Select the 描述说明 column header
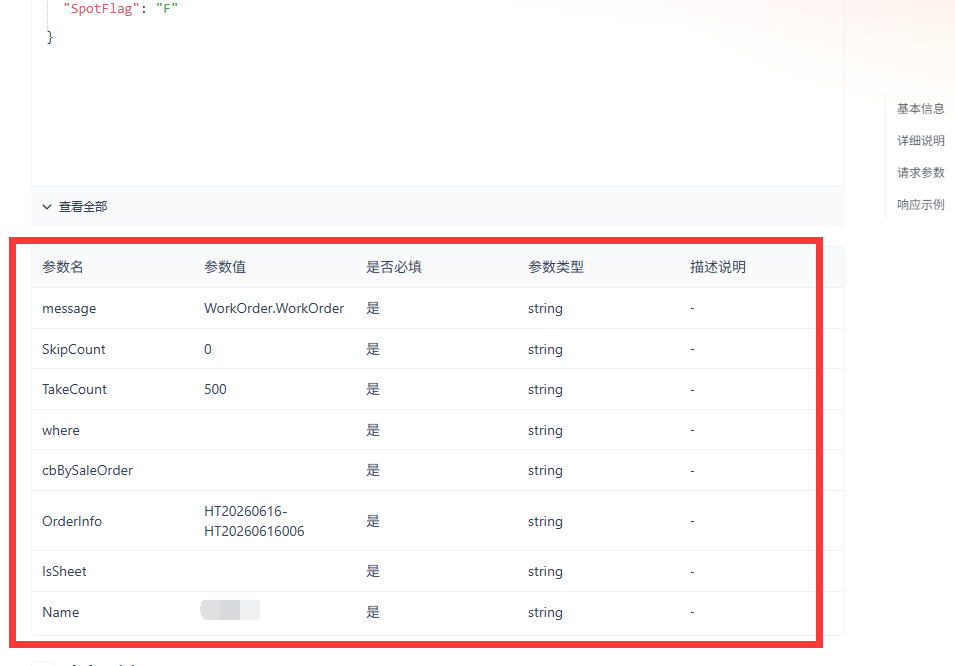 717,267
